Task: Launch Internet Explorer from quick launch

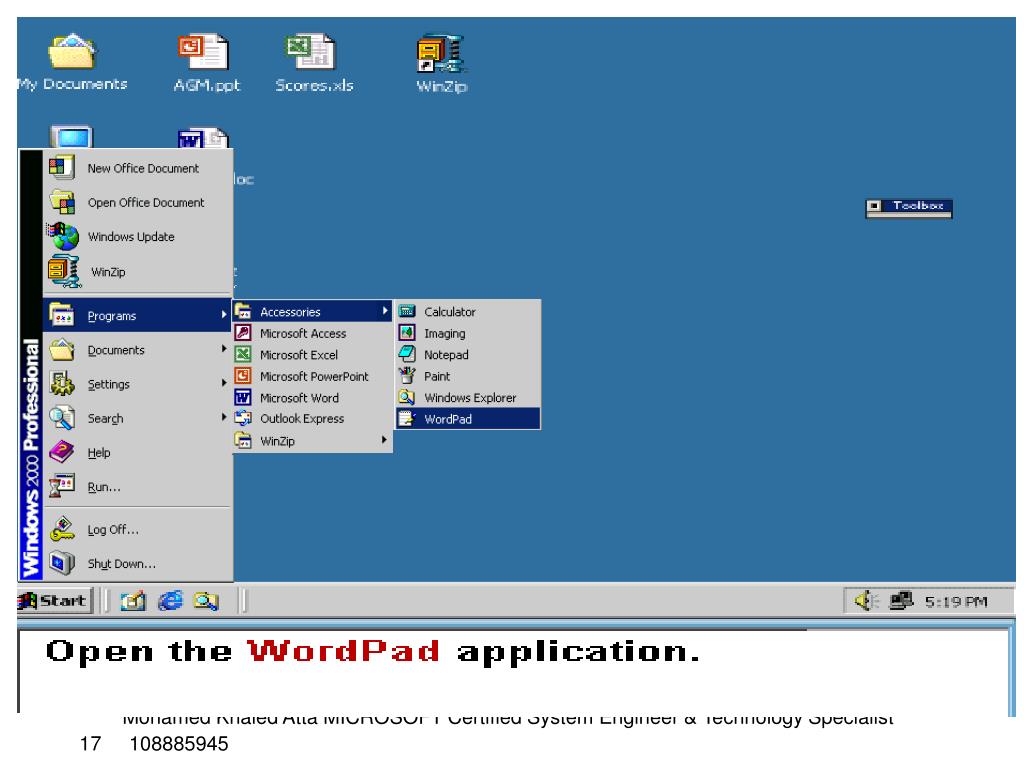Action: coord(170,601)
